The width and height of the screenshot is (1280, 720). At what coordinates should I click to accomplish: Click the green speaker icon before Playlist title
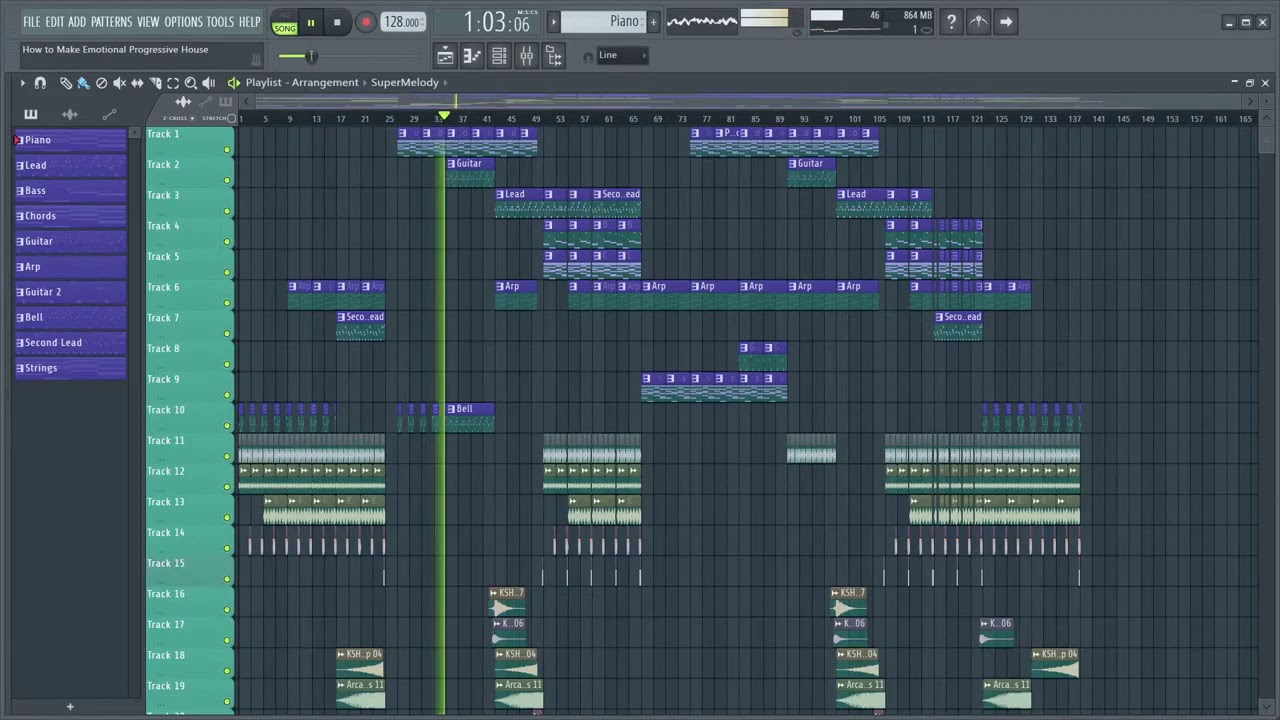coord(234,83)
